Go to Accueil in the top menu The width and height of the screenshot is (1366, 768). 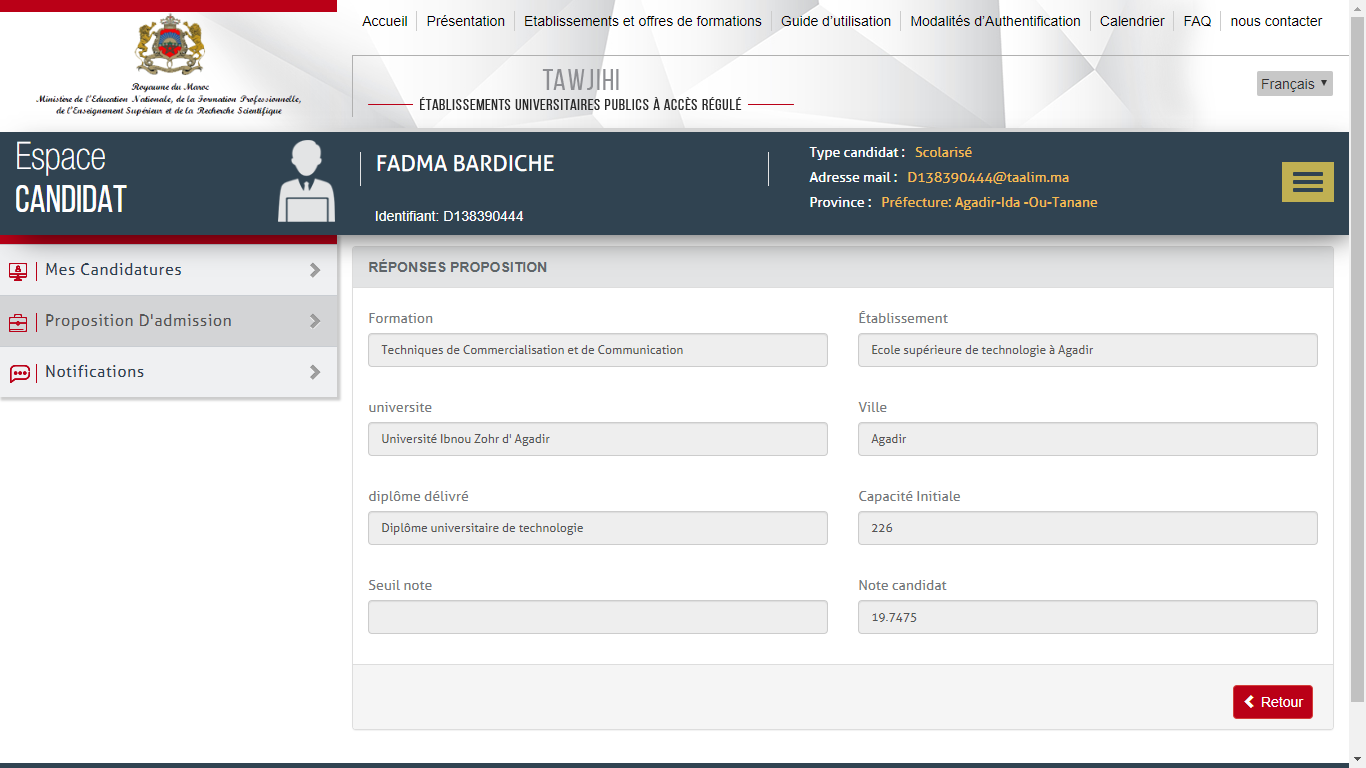pyautogui.click(x=384, y=21)
